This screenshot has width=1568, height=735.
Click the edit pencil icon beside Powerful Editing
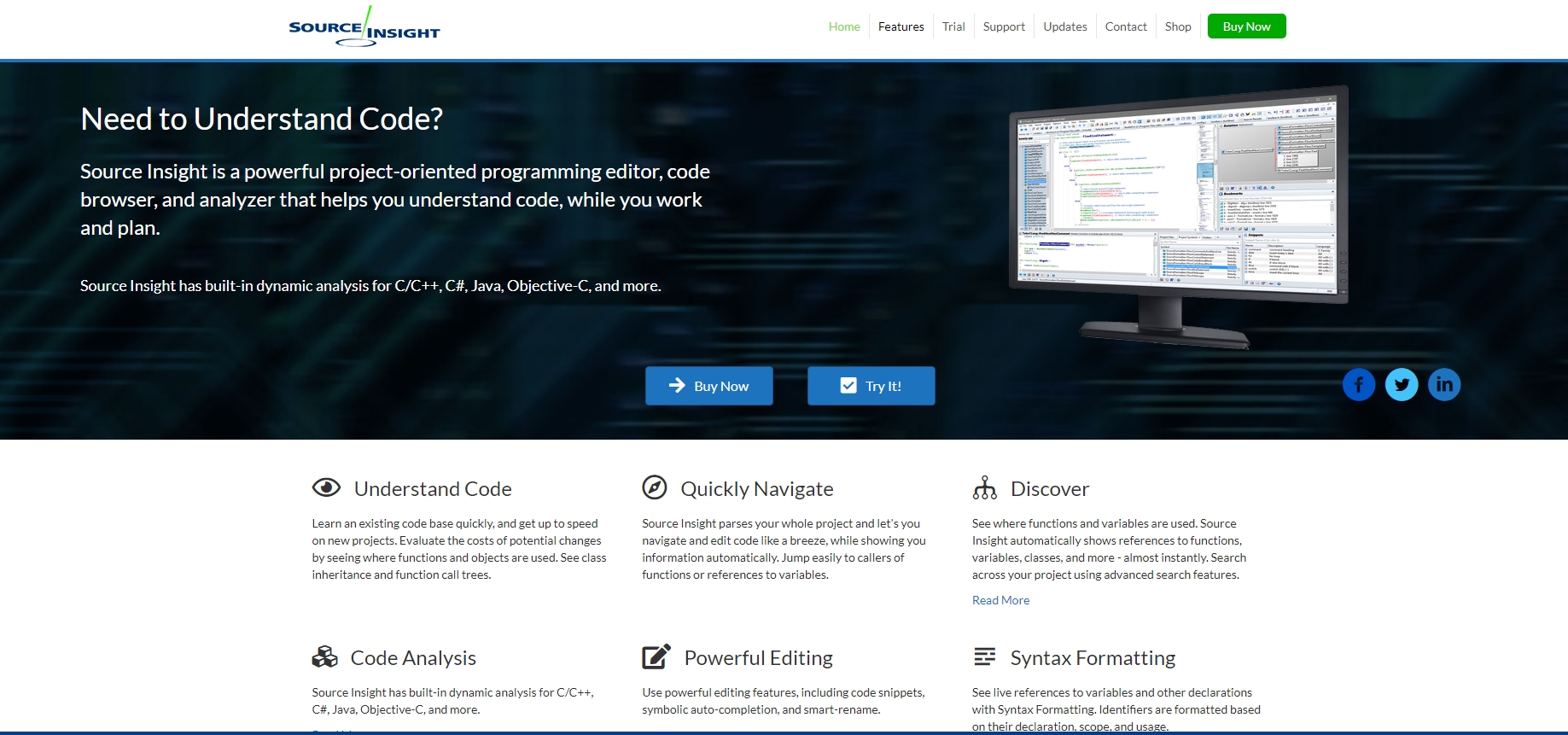[x=656, y=656]
